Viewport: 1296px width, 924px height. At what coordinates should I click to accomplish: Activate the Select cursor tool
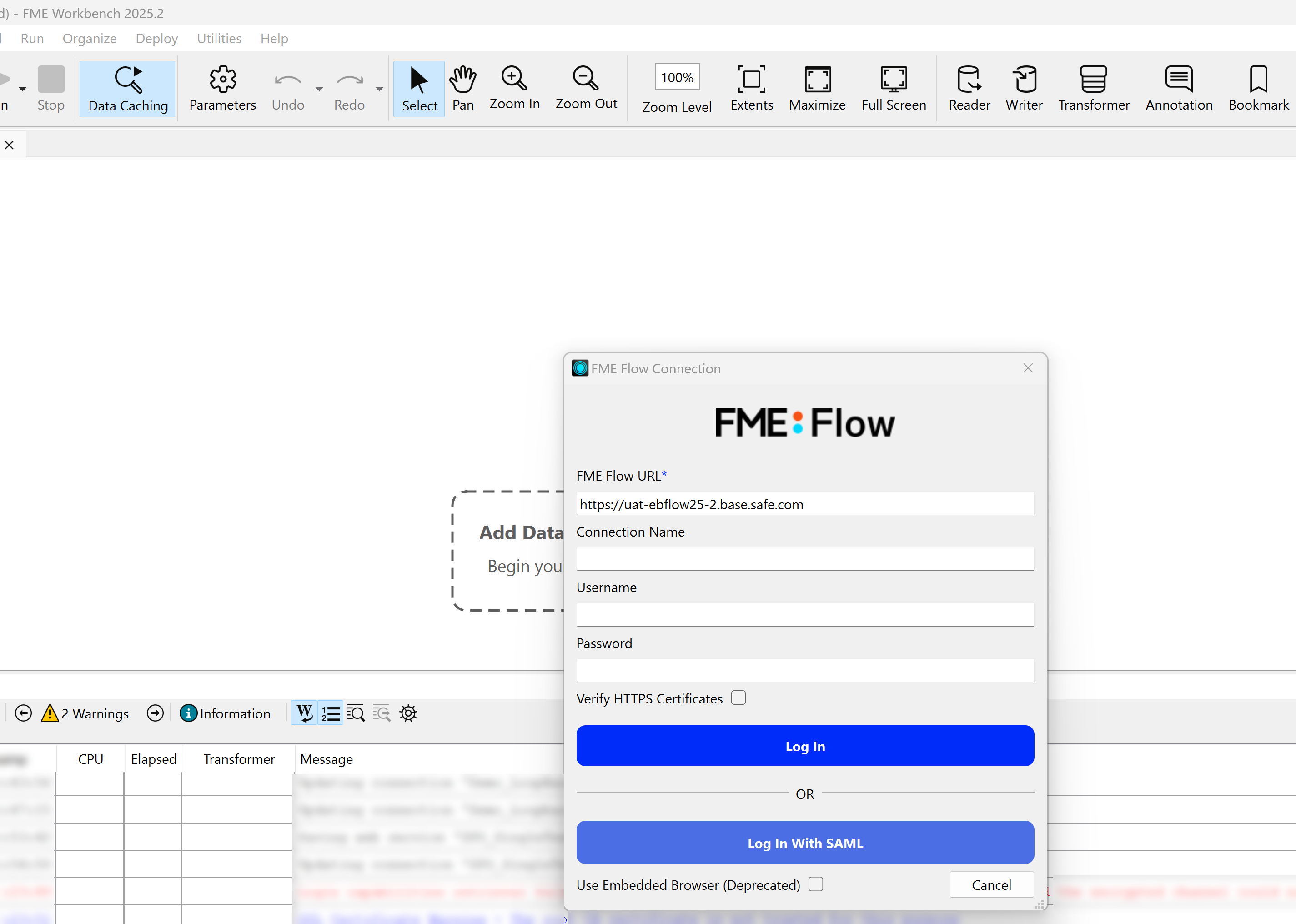click(419, 88)
